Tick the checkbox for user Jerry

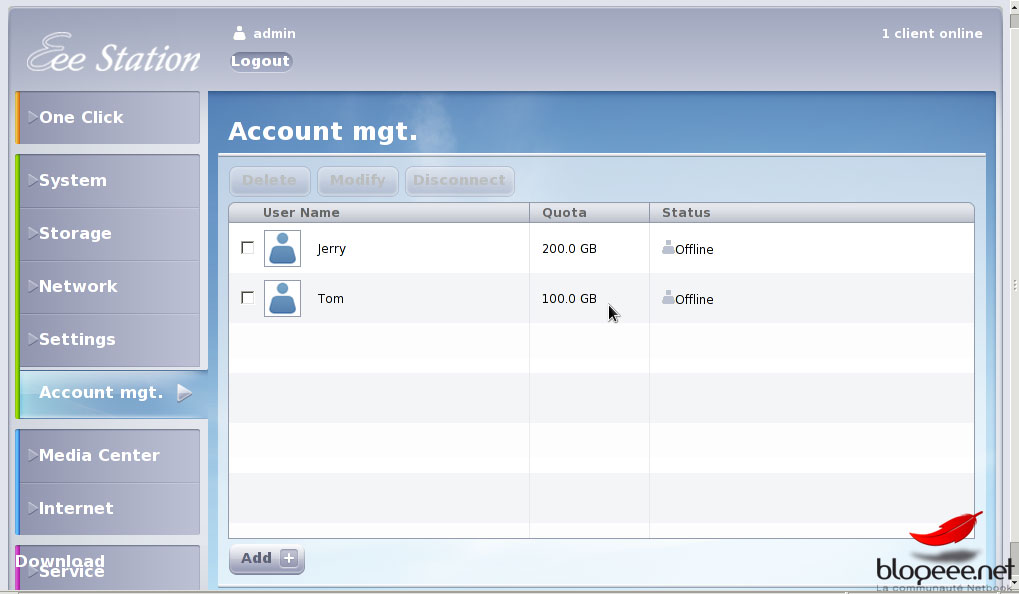pyautogui.click(x=248, y=248)
